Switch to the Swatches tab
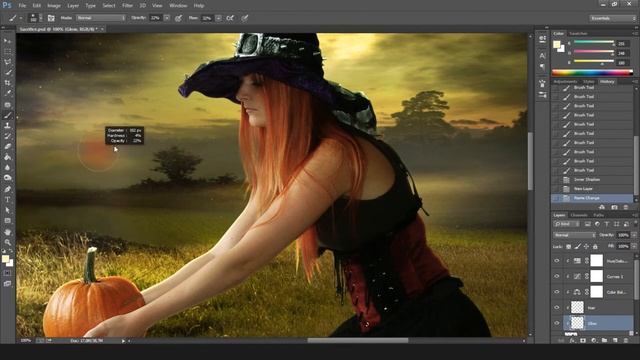640x360 pixels. [578, 33]
